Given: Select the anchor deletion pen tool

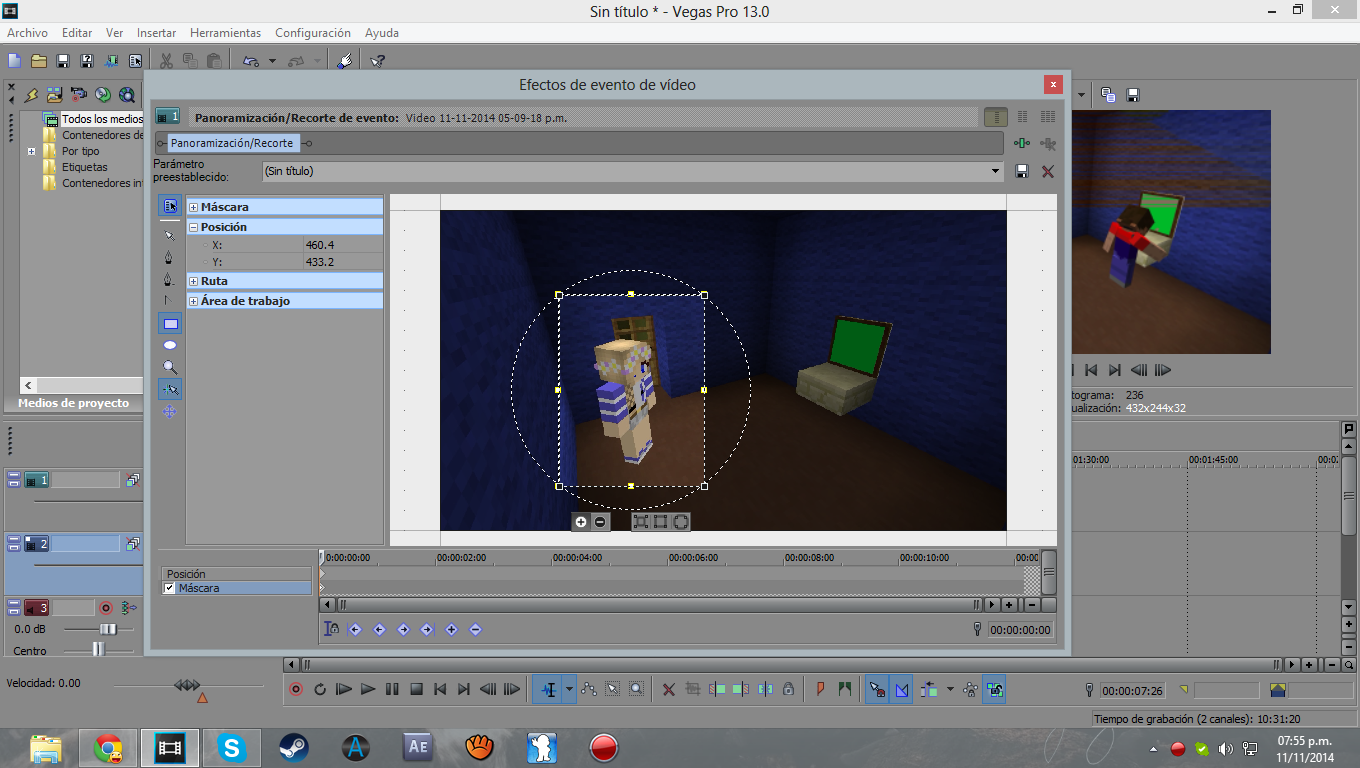Looking at the screenshot, I should (170, 279).
